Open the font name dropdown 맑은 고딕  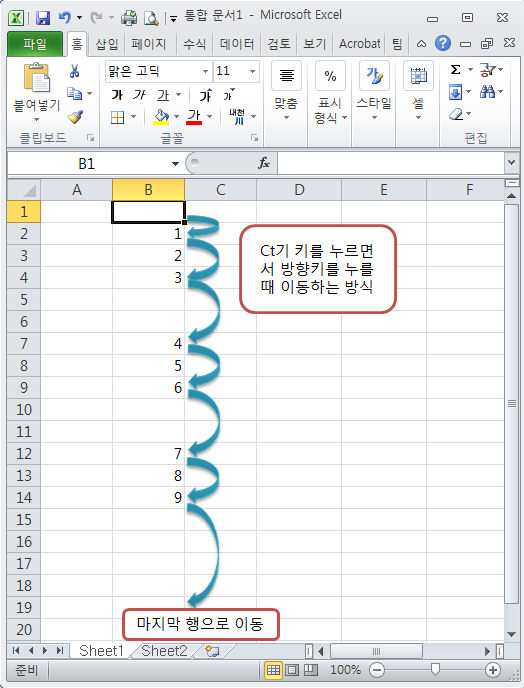click(205, 71)
